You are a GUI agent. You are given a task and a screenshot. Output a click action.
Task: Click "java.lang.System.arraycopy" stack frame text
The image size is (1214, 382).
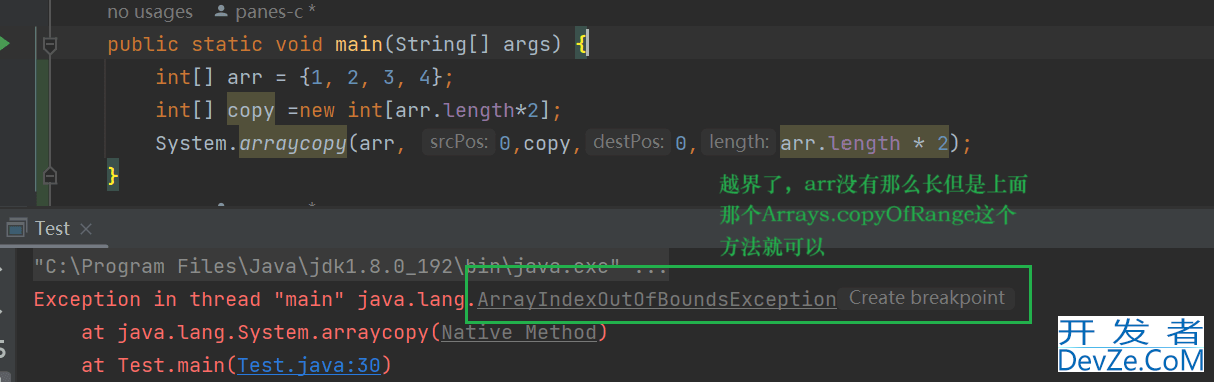pos(273,333)
